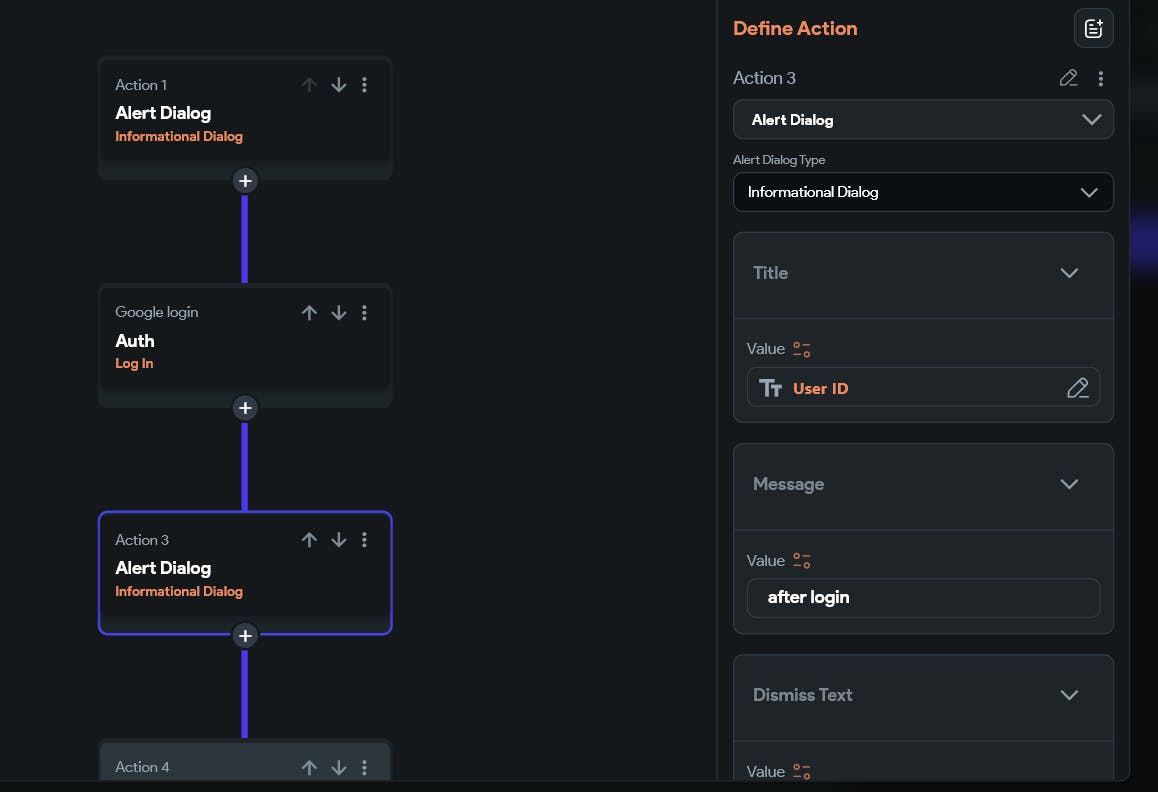Open the Informational Dialog type dropdown

point(922,192)
